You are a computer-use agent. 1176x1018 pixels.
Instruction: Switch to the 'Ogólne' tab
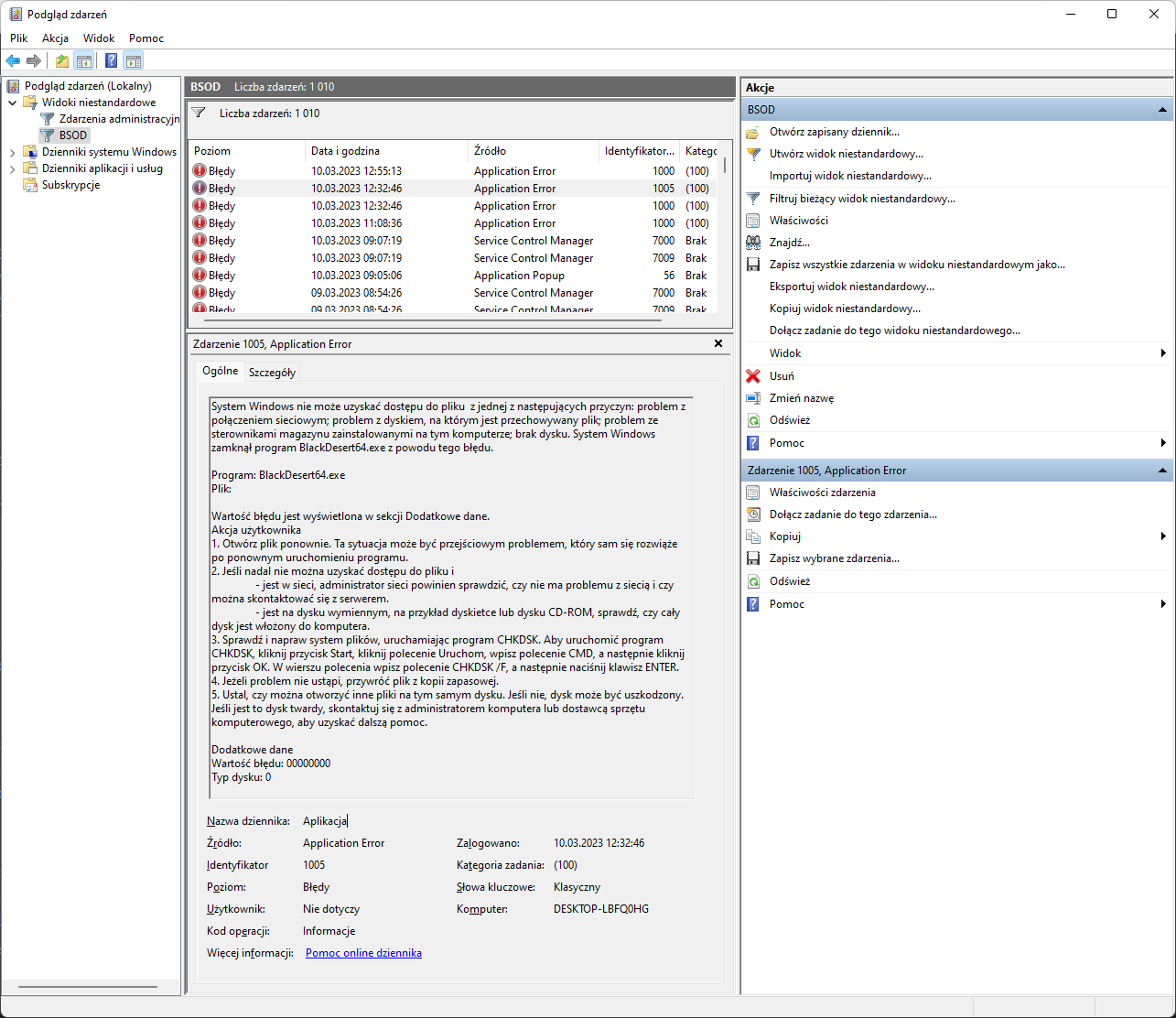(220, 371)
